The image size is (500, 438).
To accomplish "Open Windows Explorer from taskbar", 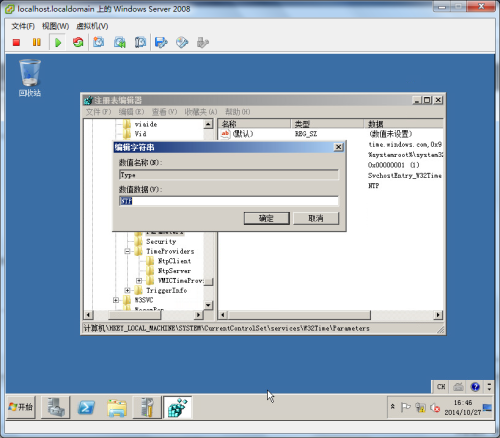I will coord(117,407).
